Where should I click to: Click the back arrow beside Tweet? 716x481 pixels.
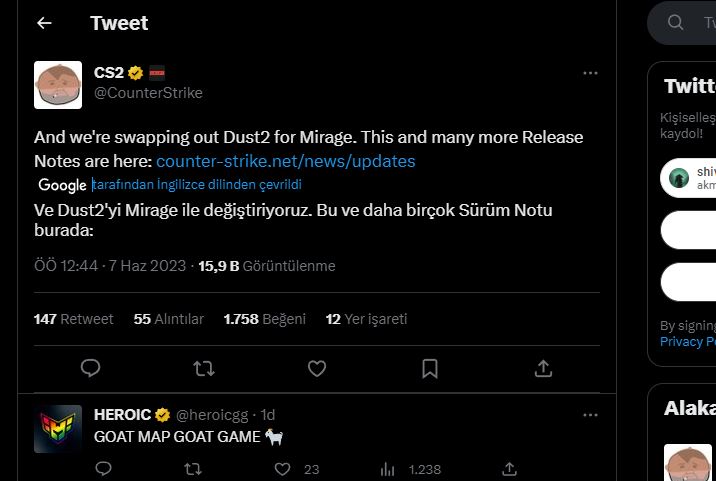(44, 23)
